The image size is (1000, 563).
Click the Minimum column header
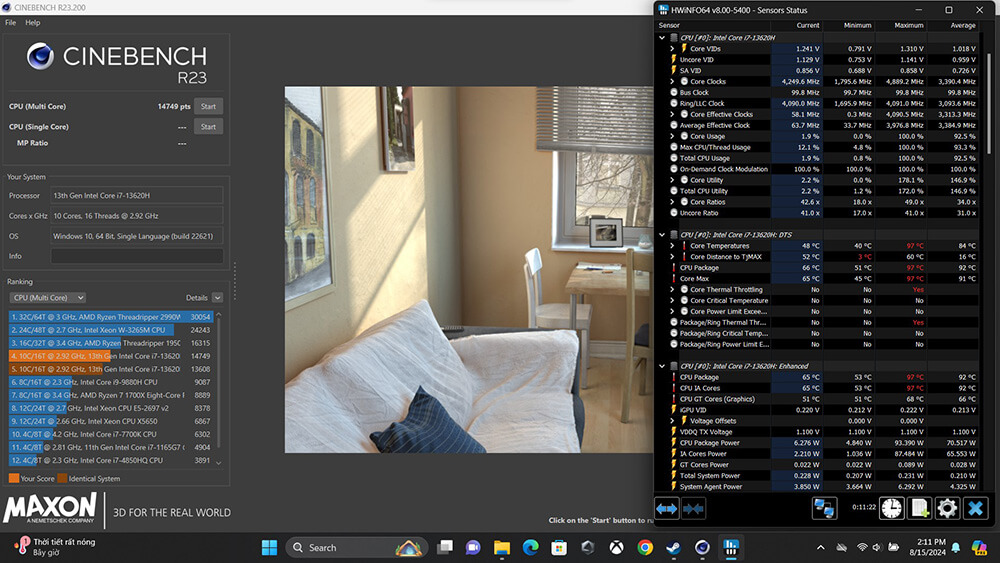858,26
